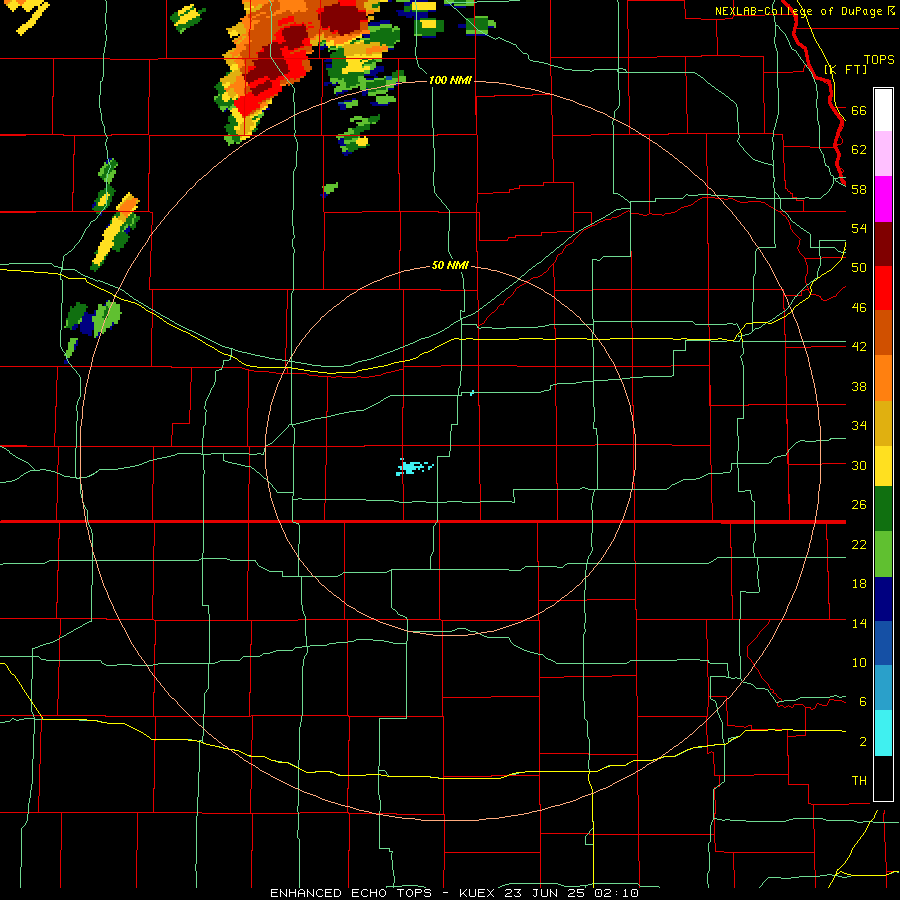Click the legend value '58'
The width and height of the screenshot is (900, 900).
859,189
